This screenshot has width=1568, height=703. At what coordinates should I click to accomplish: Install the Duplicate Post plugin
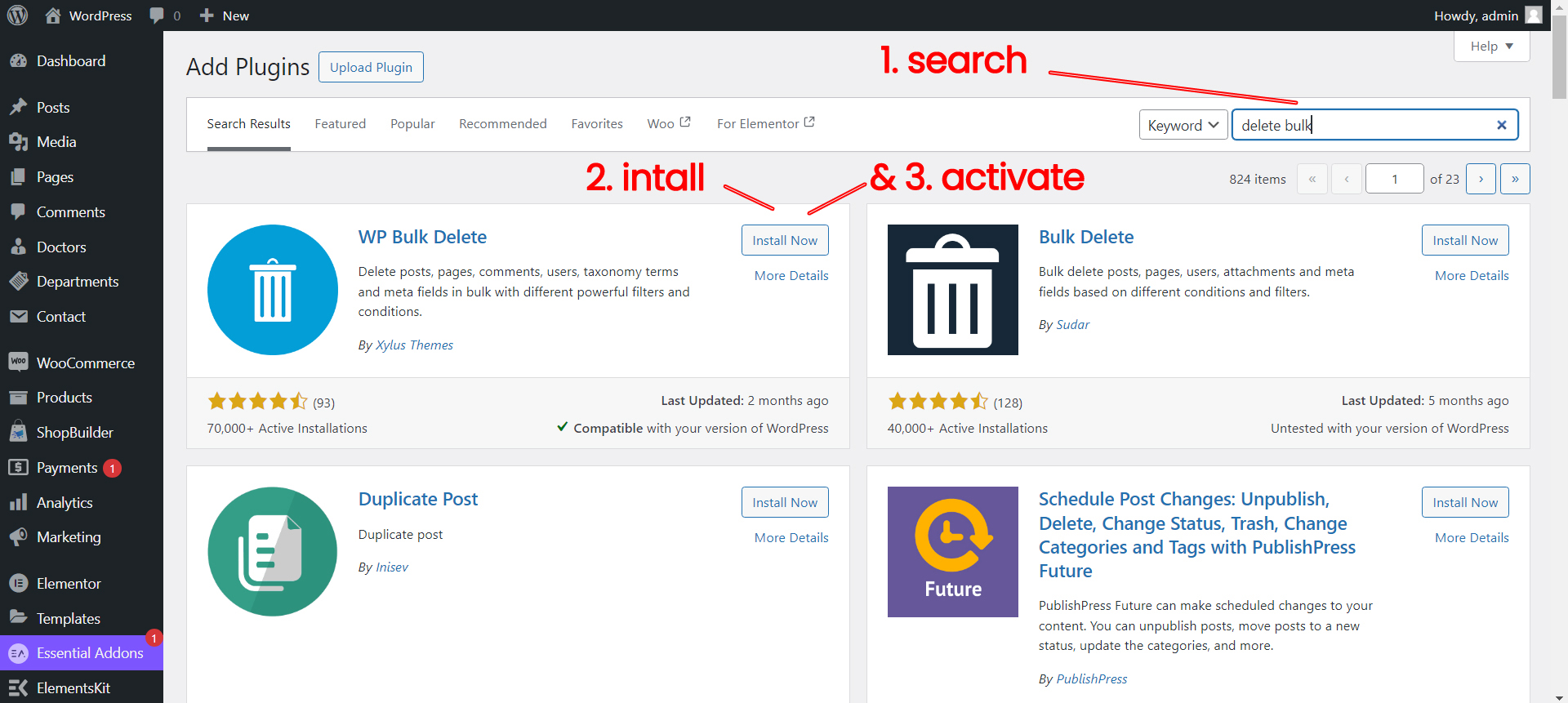785,502
